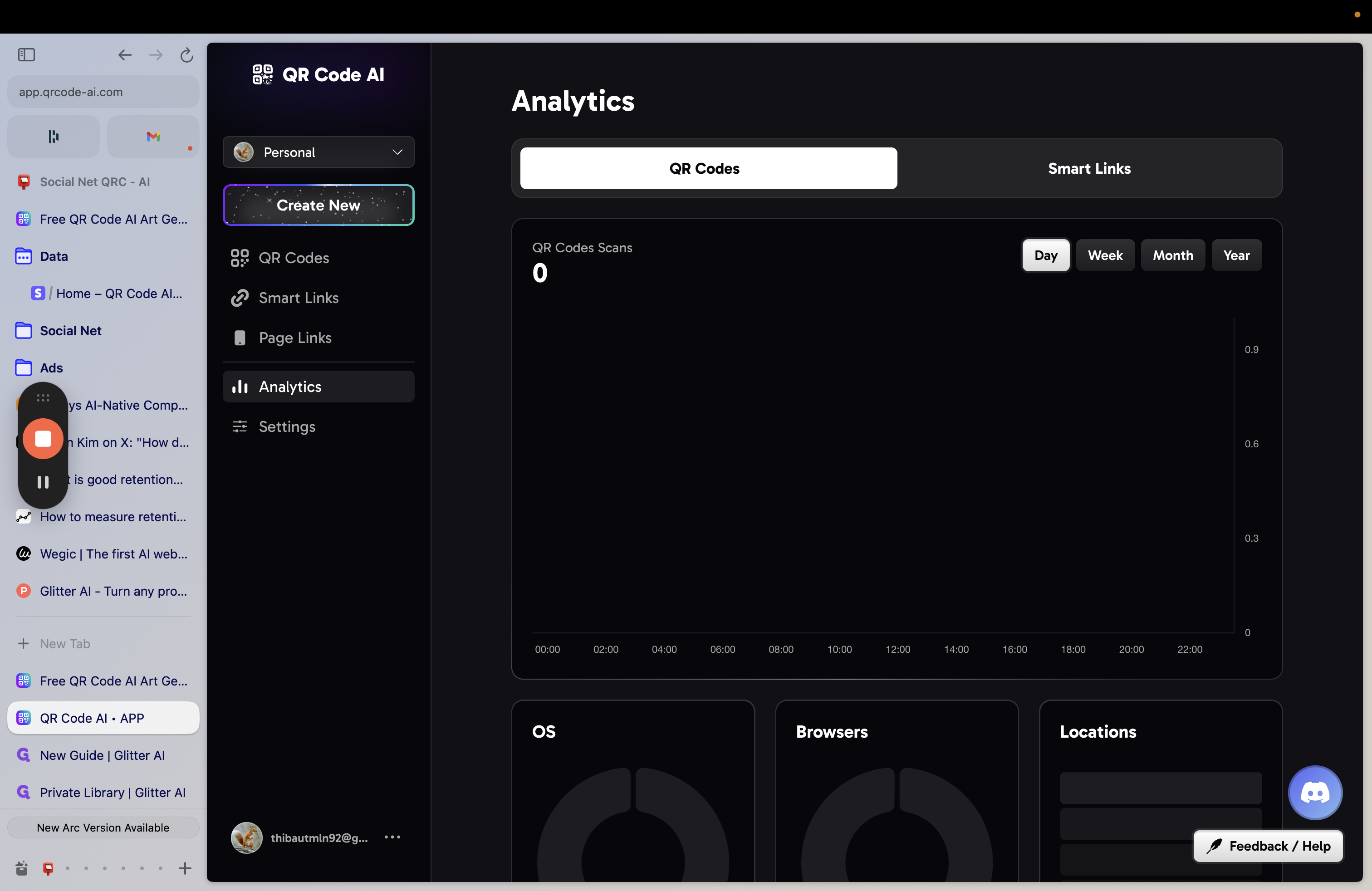Open Glitter AI - Turn any pro tab

coord(103,591)
